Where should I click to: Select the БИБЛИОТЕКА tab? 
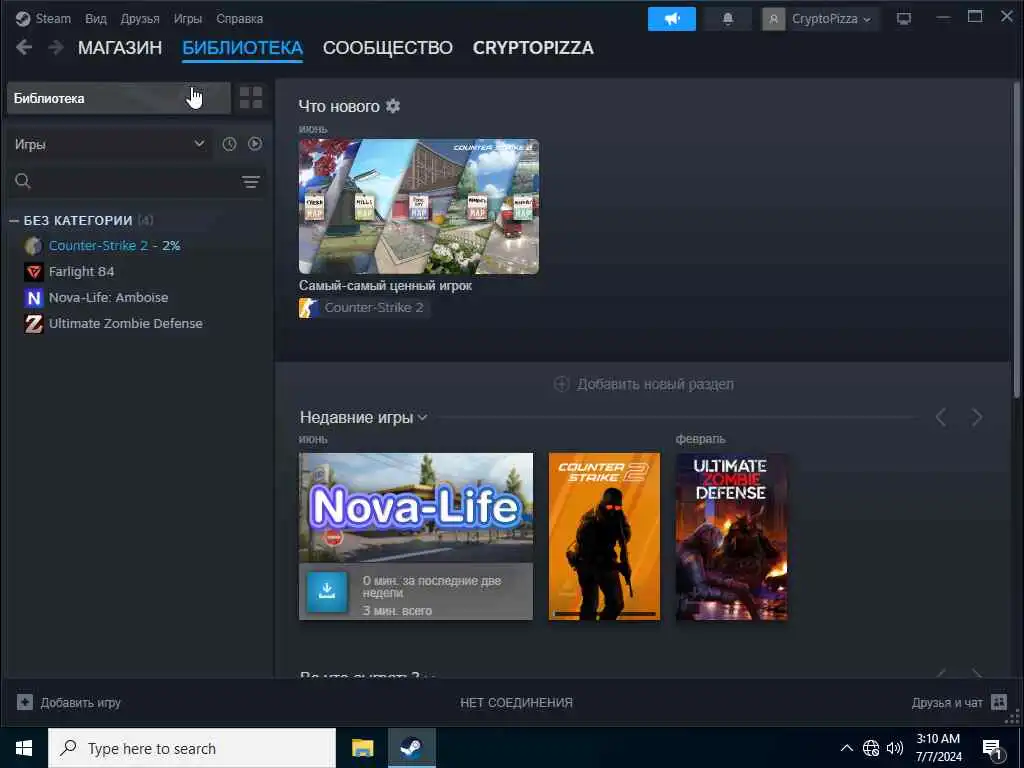tap(242, 48)
